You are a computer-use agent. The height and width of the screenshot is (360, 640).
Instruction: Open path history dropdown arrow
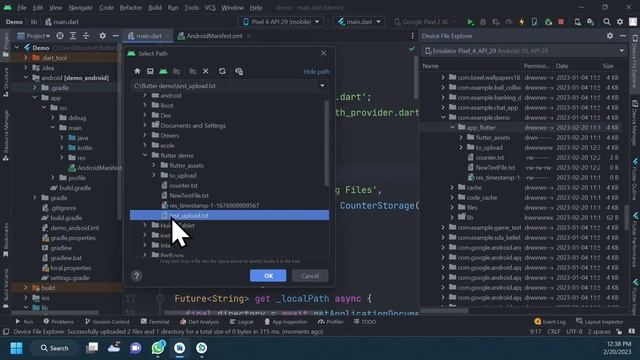322,86
